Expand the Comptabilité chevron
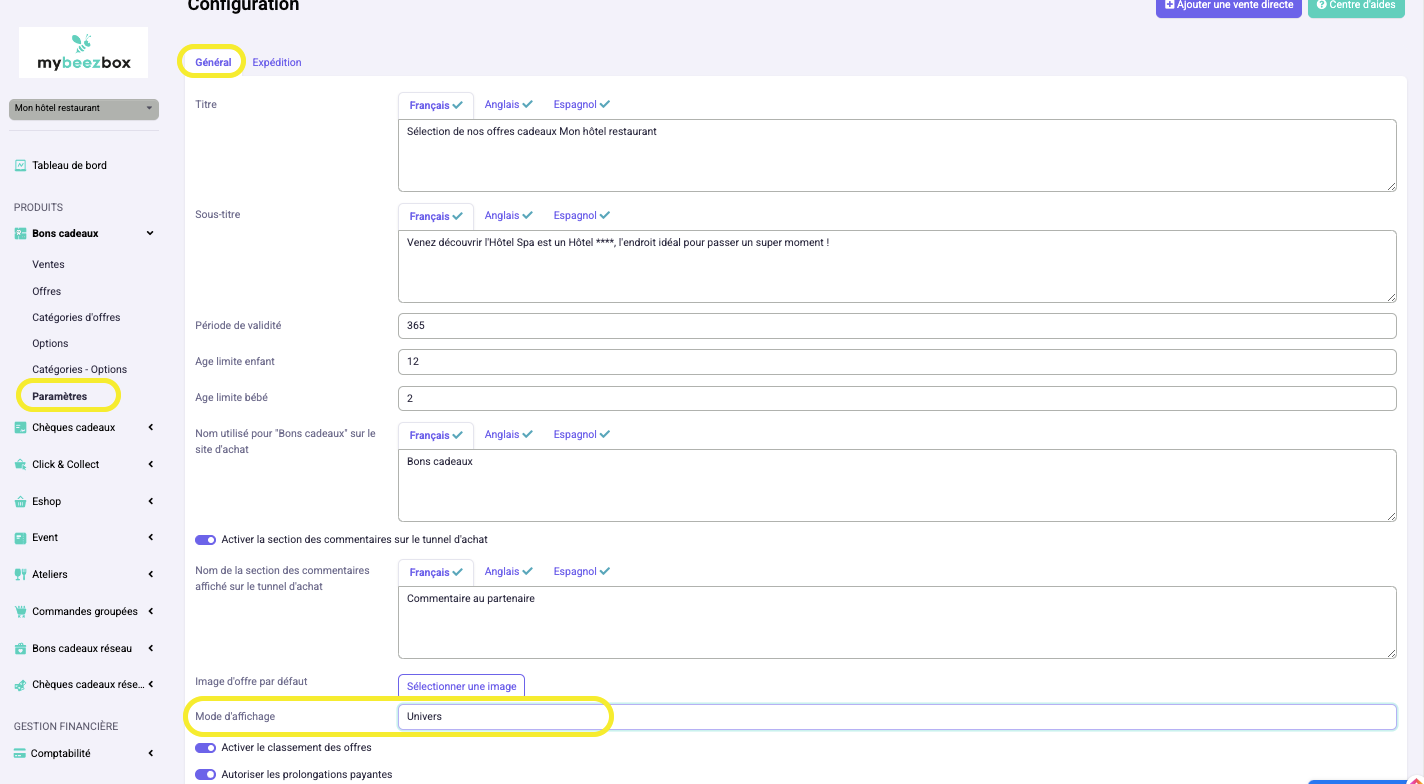Image resolution: width=1424 pixels, height=784 pixels. (150, 753)
